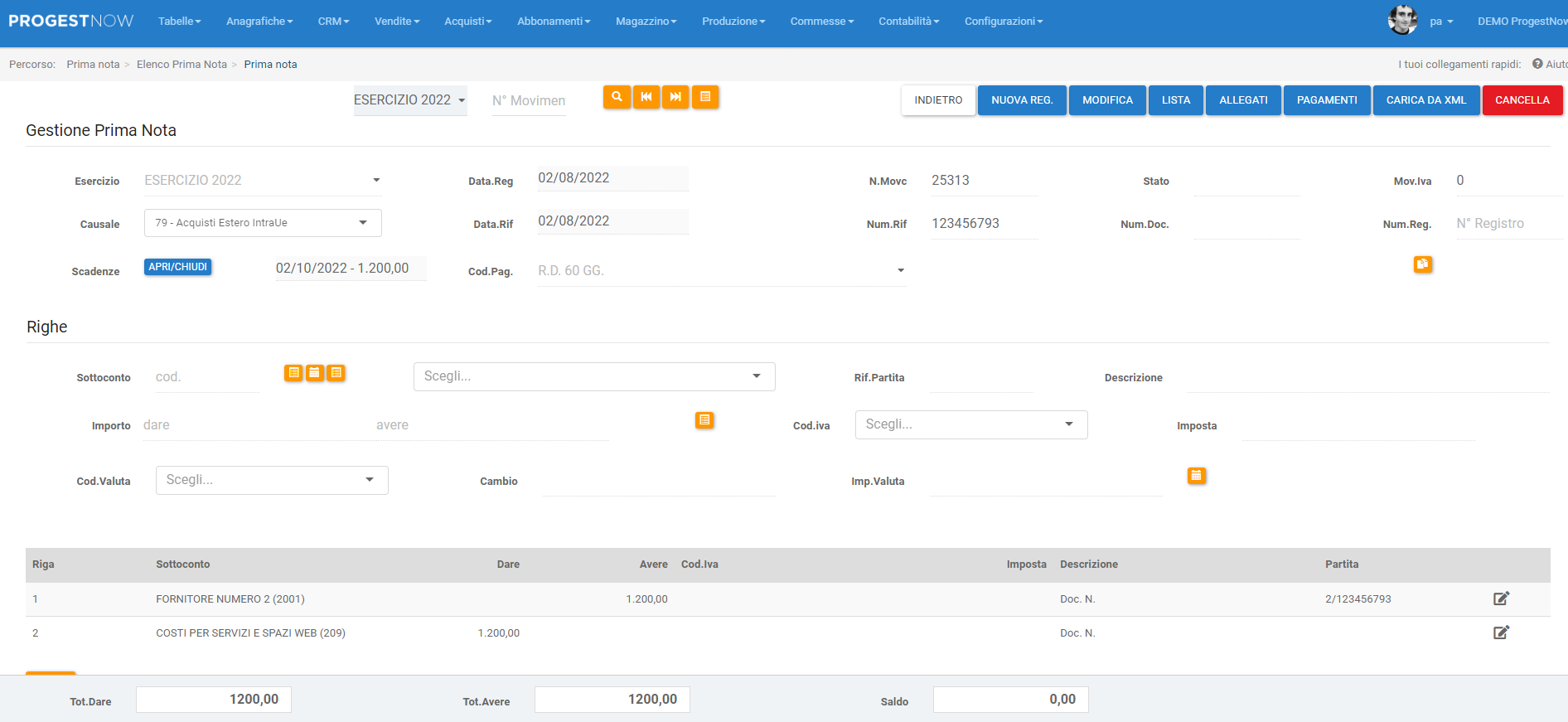Screen dimensions: 1568x722
Task: Open the Contabilità menu
Action: tap(908, 22)
